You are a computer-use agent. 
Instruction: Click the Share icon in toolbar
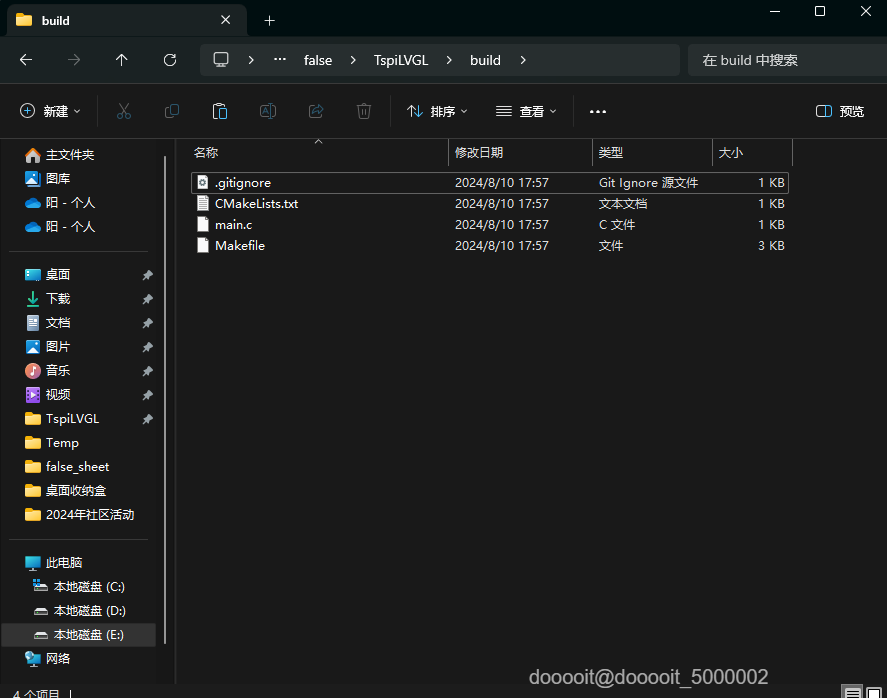pyautogui.click(x=316, y=111)
